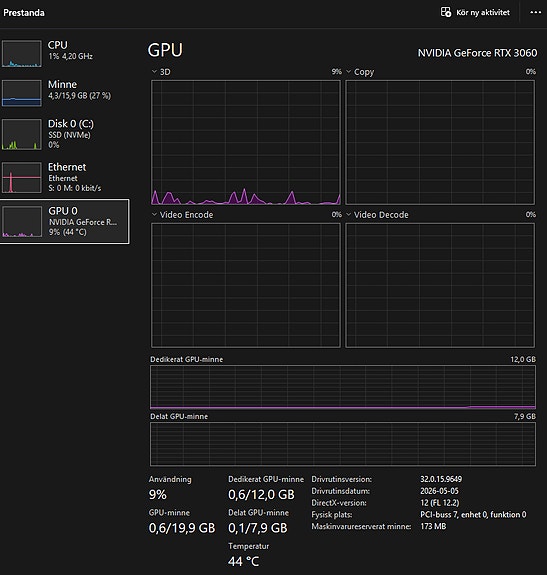Click the Video Encode usage graph
Screen dimensions: 547x575
pos(246,285)
